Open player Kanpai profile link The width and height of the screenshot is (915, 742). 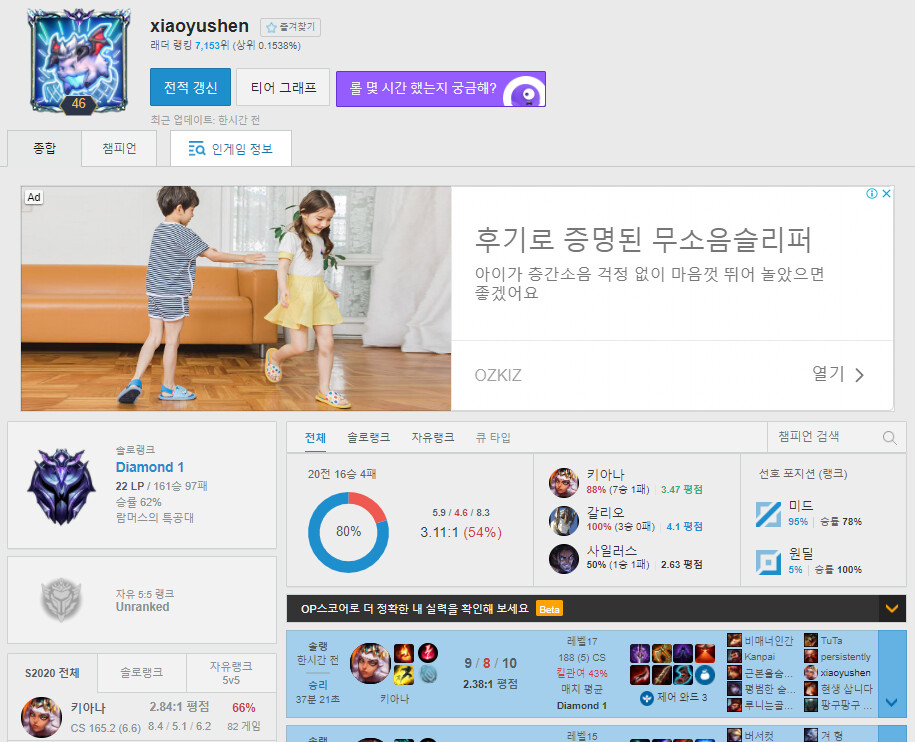click(x=759, y=657)
